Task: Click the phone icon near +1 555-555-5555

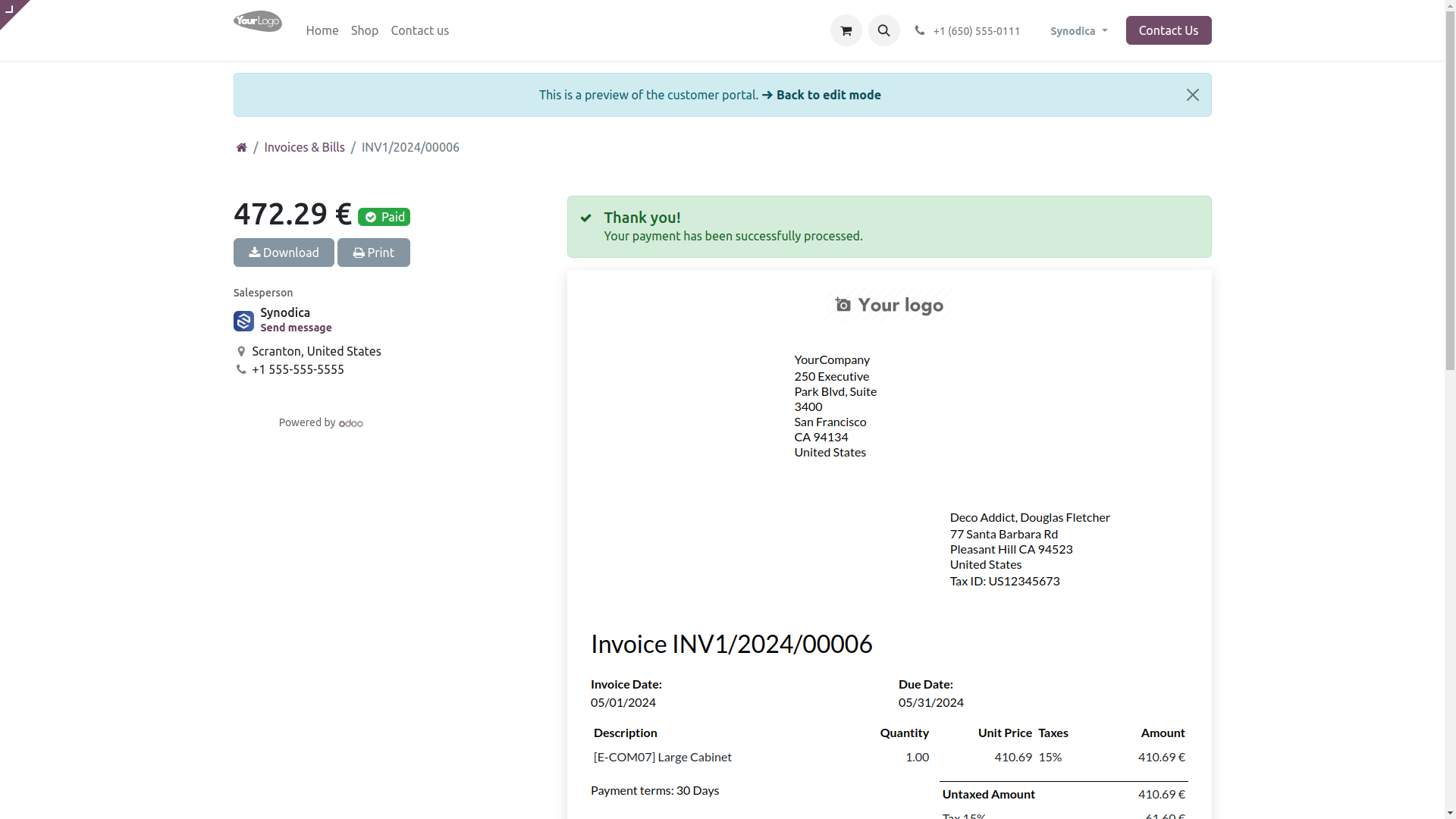Action: (241, 369)
